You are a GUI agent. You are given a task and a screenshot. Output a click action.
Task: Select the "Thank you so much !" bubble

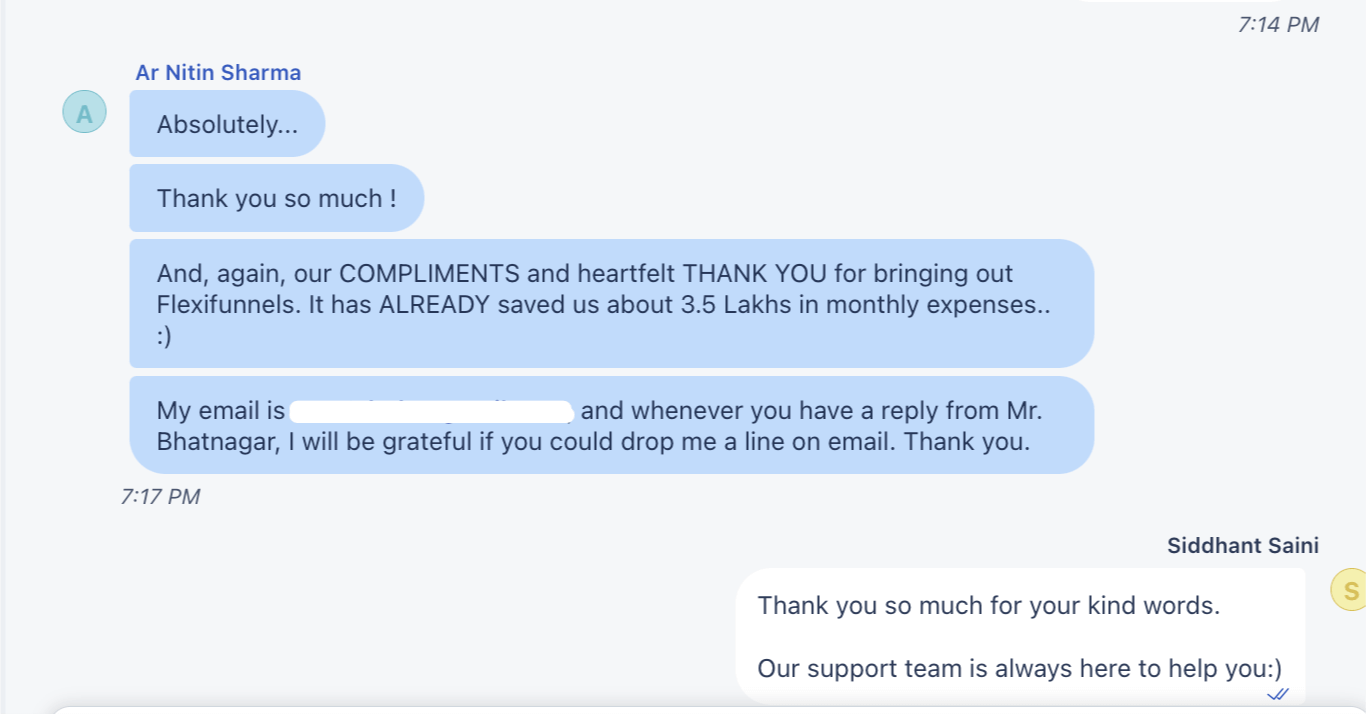[x=276, y=198]
